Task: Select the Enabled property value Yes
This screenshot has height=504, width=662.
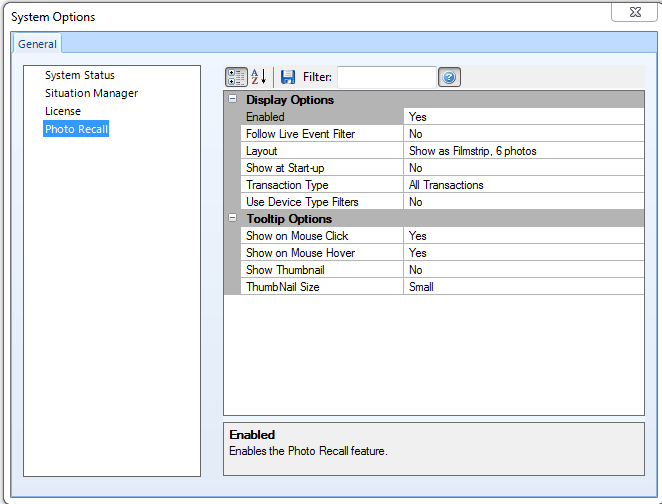Action: tap(523, 117)
